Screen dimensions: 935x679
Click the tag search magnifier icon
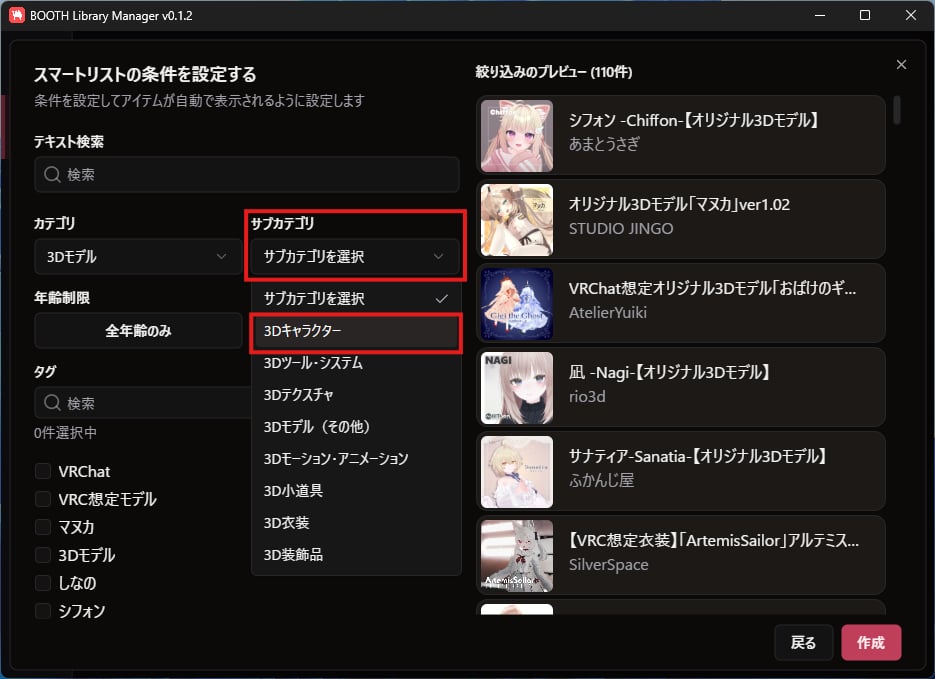click(x=52, y=403)
